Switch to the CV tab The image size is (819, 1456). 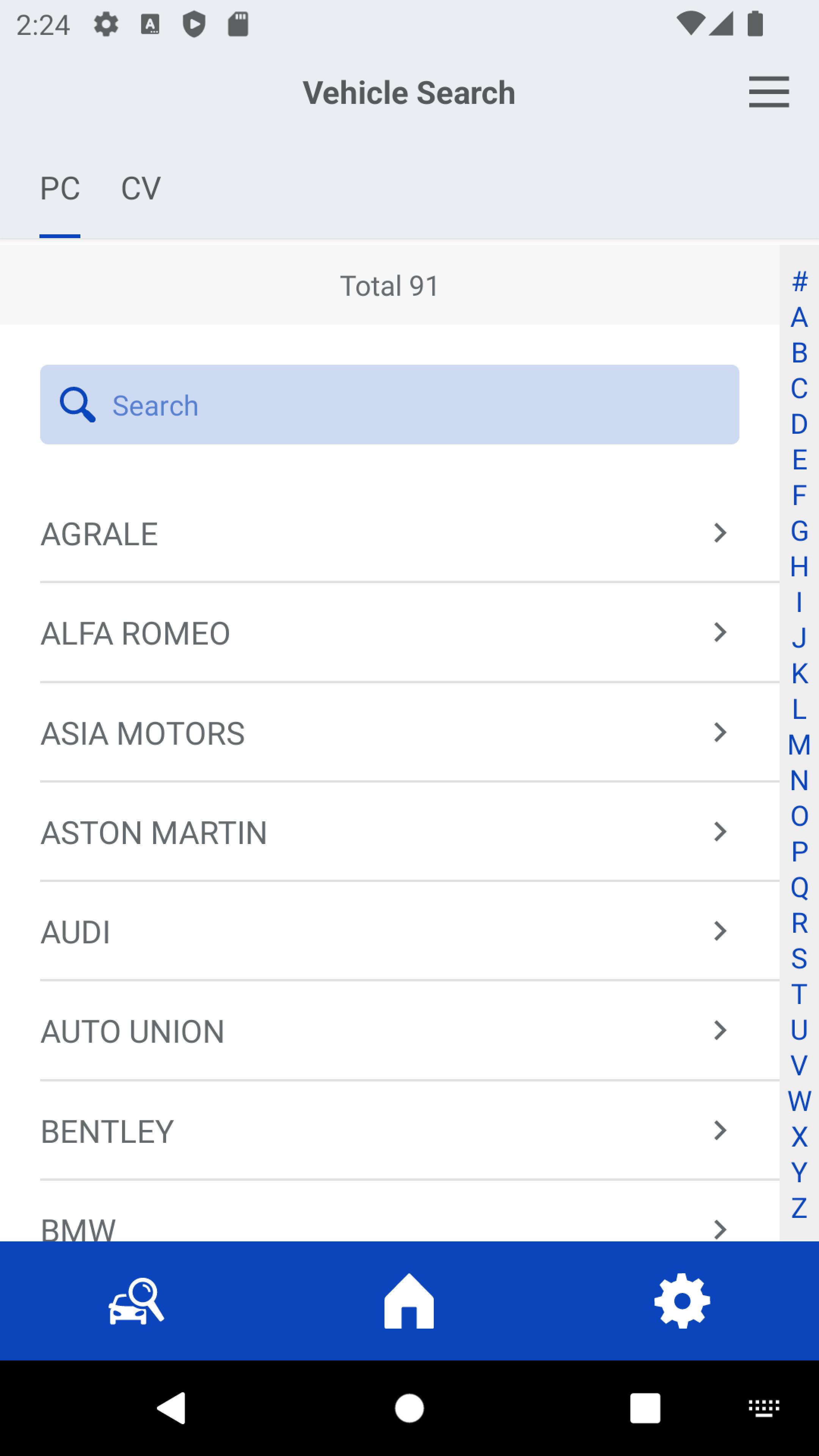[141, 188]
